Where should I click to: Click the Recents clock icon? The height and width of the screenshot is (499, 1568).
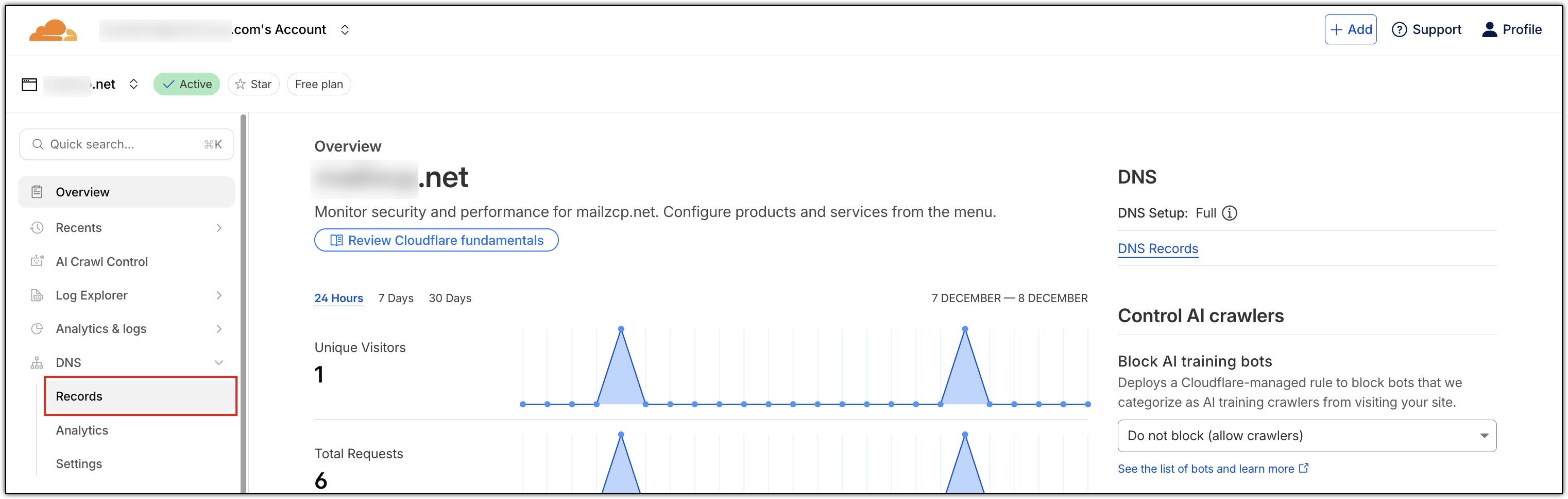pos(37,228)
